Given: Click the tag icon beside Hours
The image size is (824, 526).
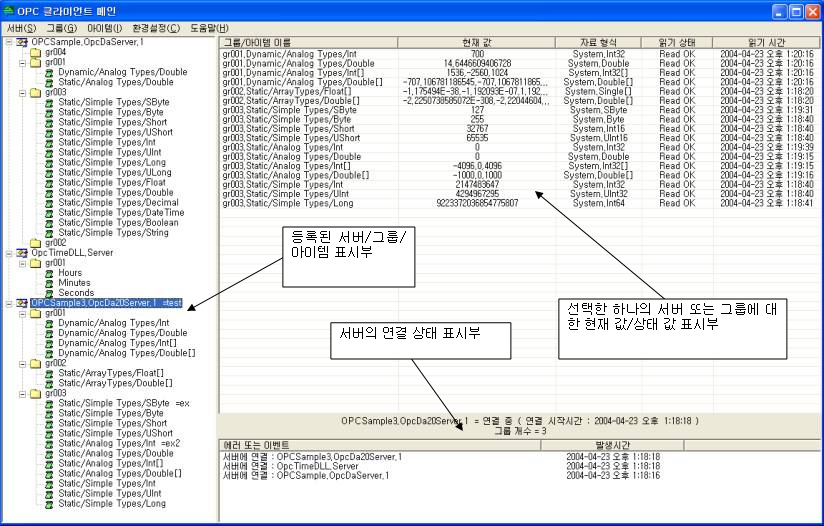Looking at the screenshot, I should pos(49,273).
